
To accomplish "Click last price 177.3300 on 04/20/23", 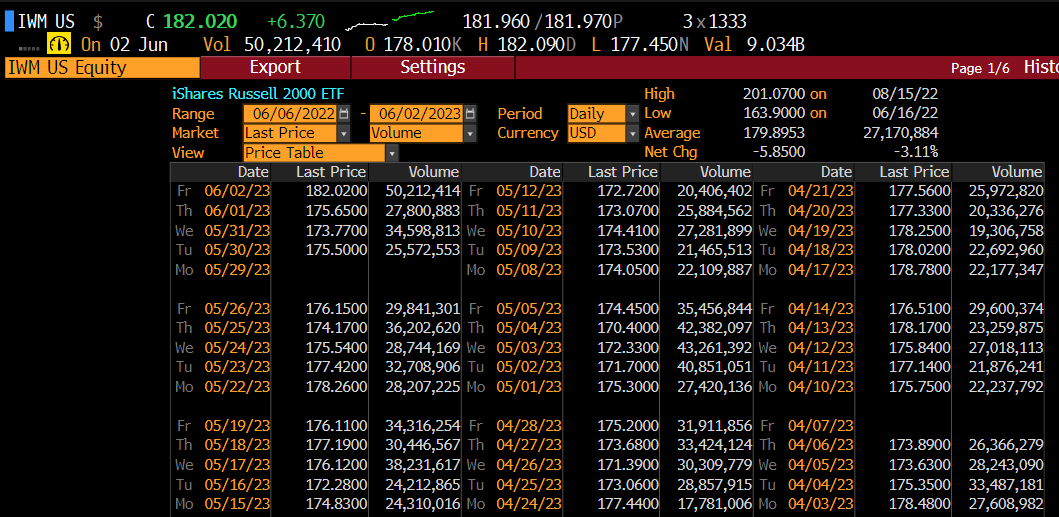I will 920,211.
